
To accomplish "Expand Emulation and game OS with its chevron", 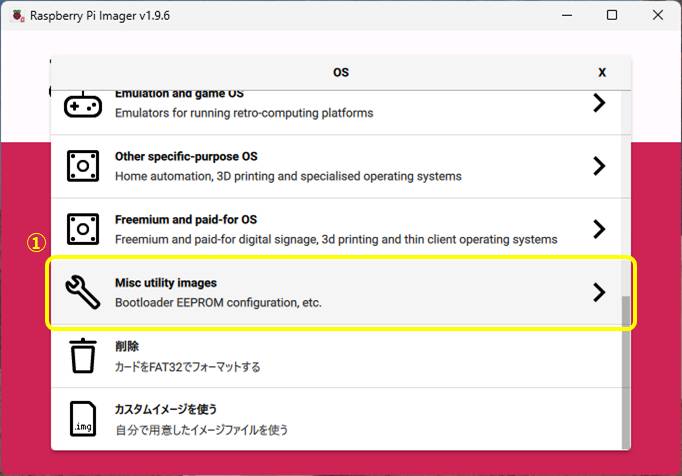I will (598, 103).
